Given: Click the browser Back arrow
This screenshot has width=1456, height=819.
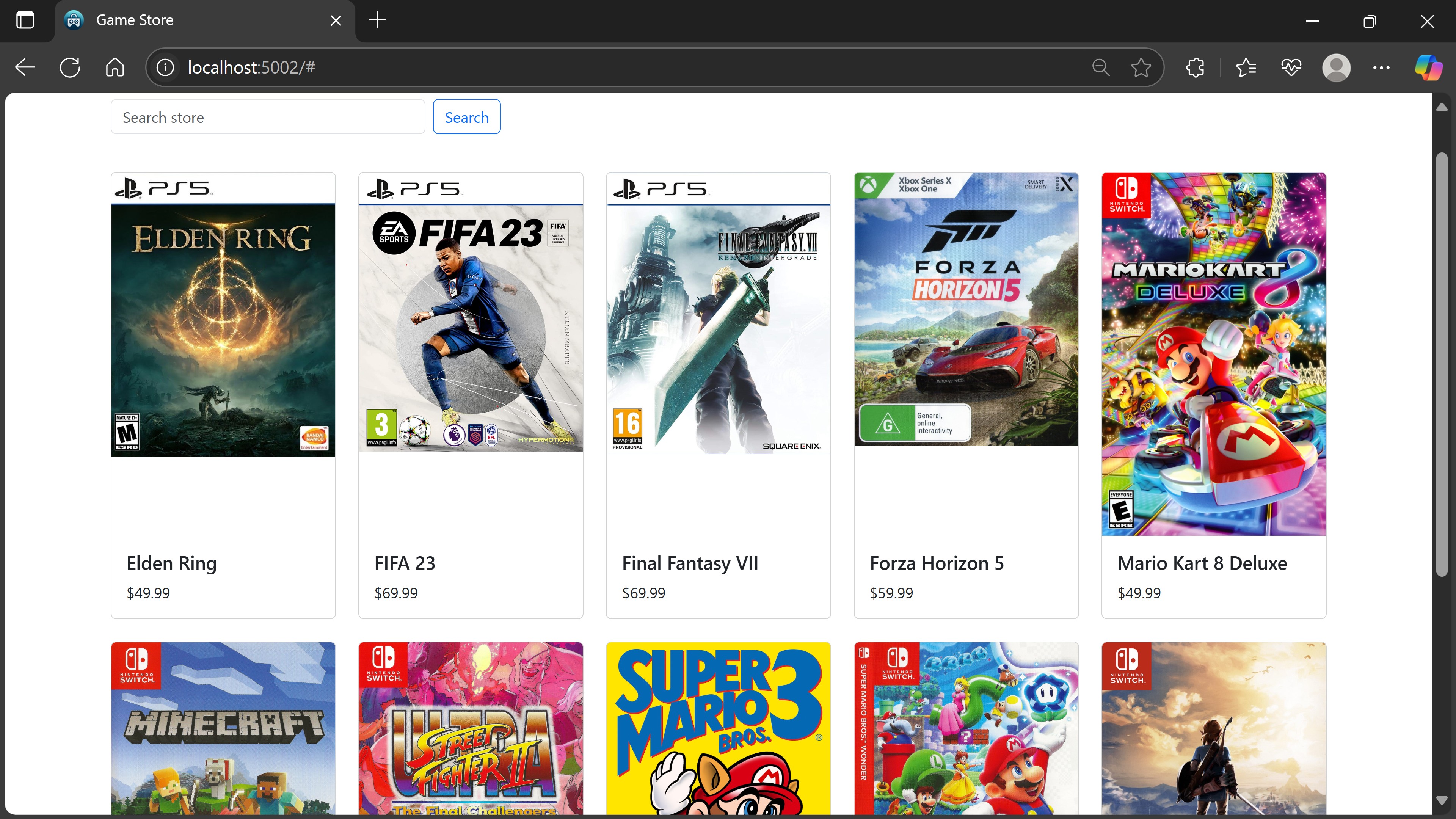Looking at the screenshot, I should (x=25, y=68).
